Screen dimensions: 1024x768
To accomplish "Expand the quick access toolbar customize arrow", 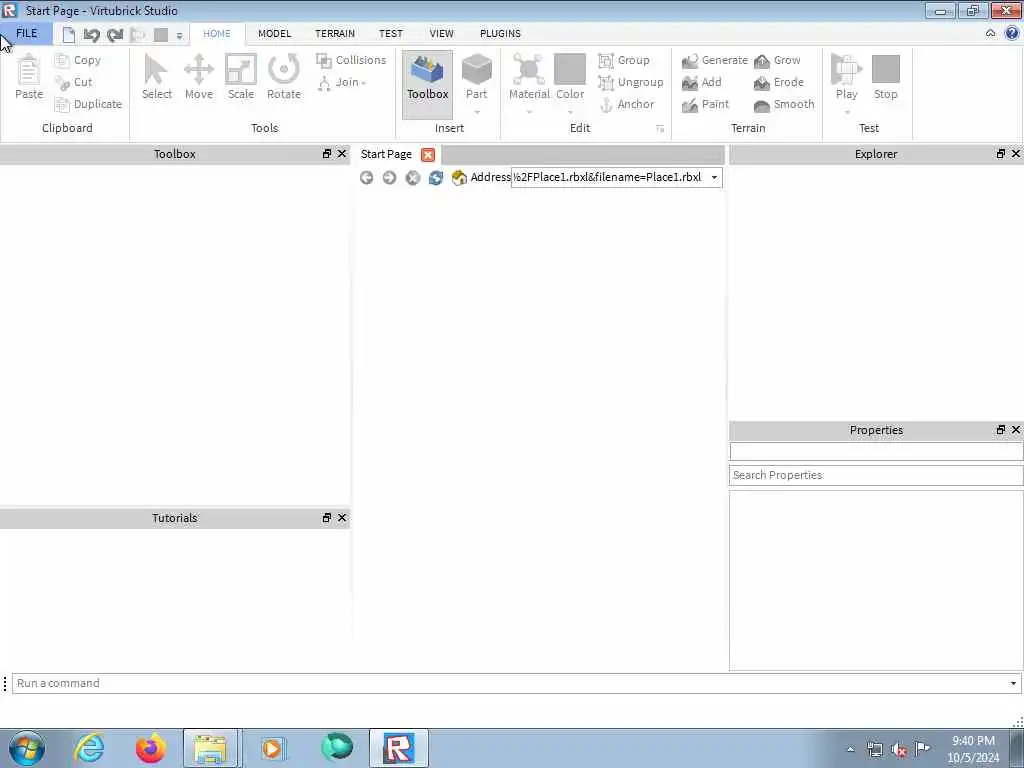I will [180, 36].
